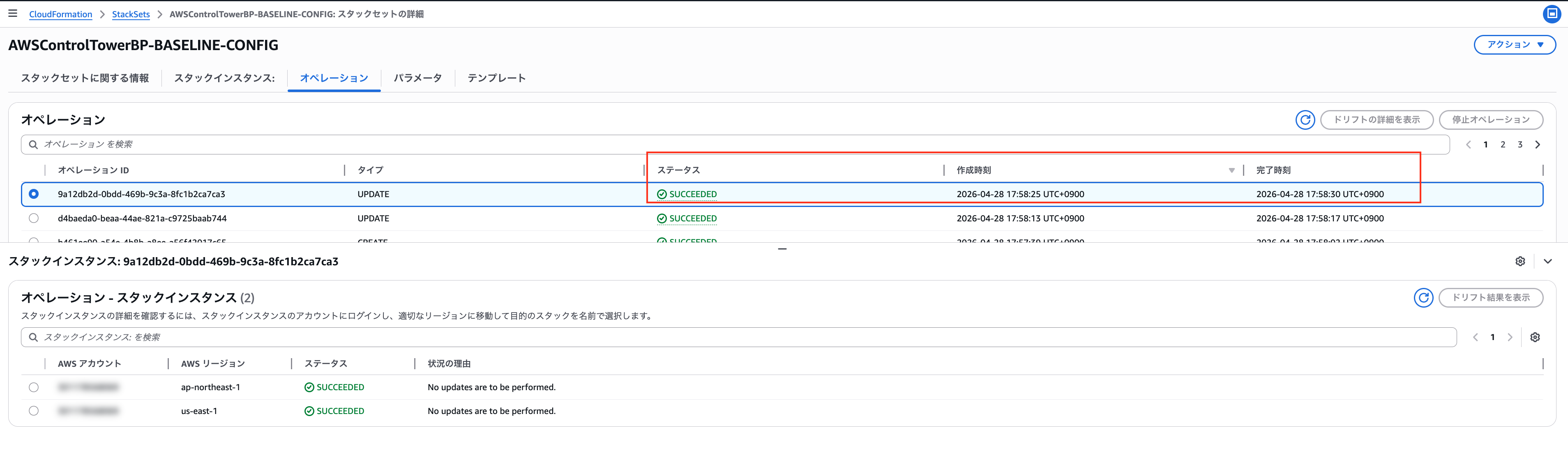Viewport: 1568px width, 460px height.
Task: Click the SUCCEEDED status for us-east-1
Action: pos(334,411)
